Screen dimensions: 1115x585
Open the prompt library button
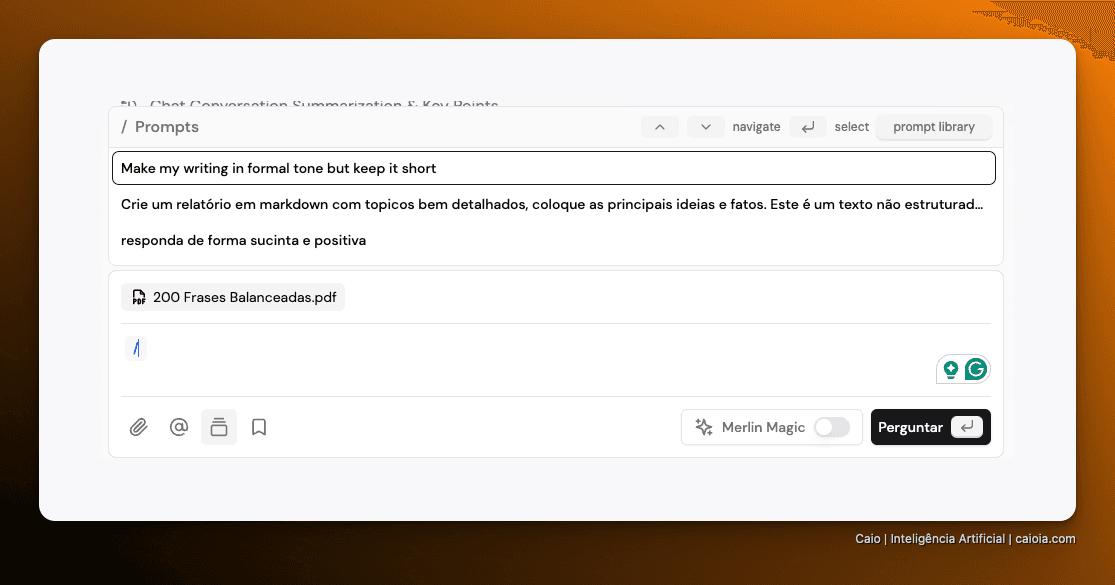(x=934, y=127)
